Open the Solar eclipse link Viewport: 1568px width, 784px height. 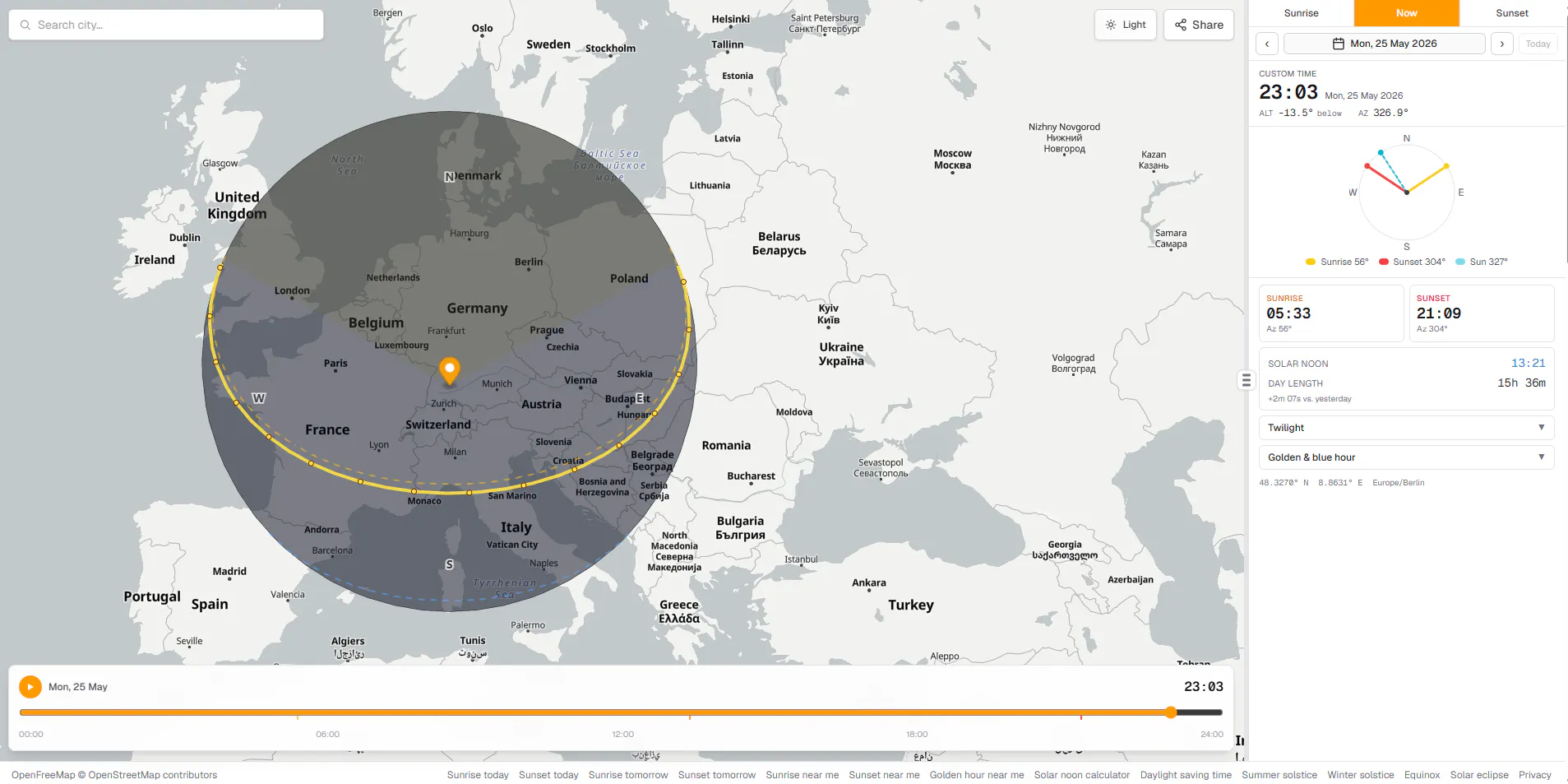pyautogui.click(x=1479, y=775)
